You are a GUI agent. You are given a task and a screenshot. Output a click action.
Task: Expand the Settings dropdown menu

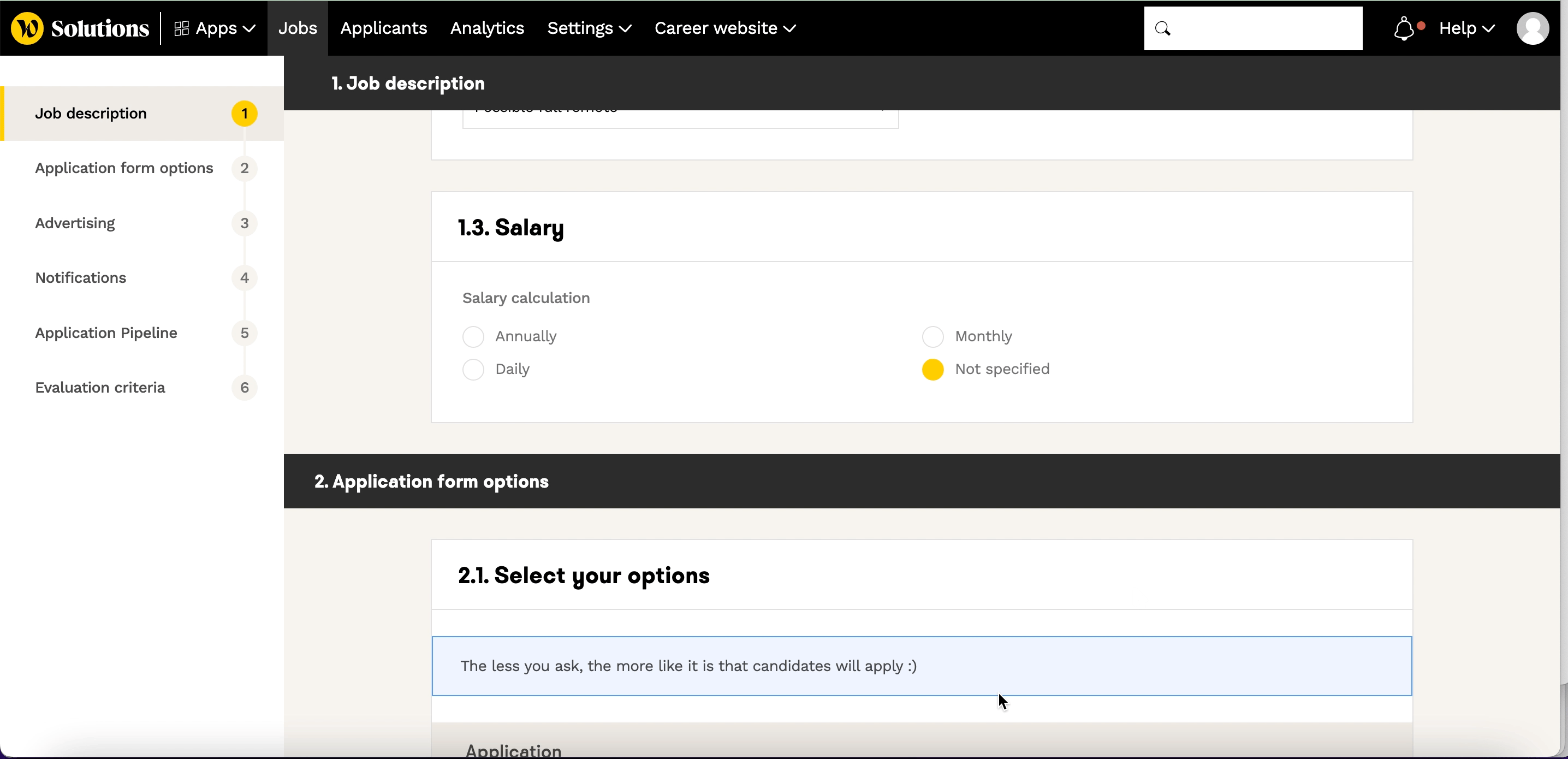pyautogui.click(x=589, y=28)
